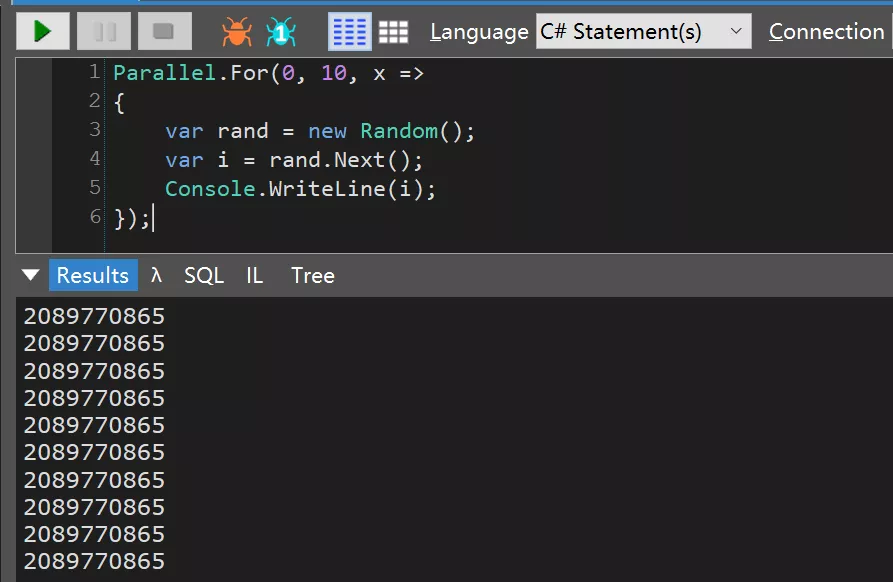Click the Pause execution button

coord(104,32)
